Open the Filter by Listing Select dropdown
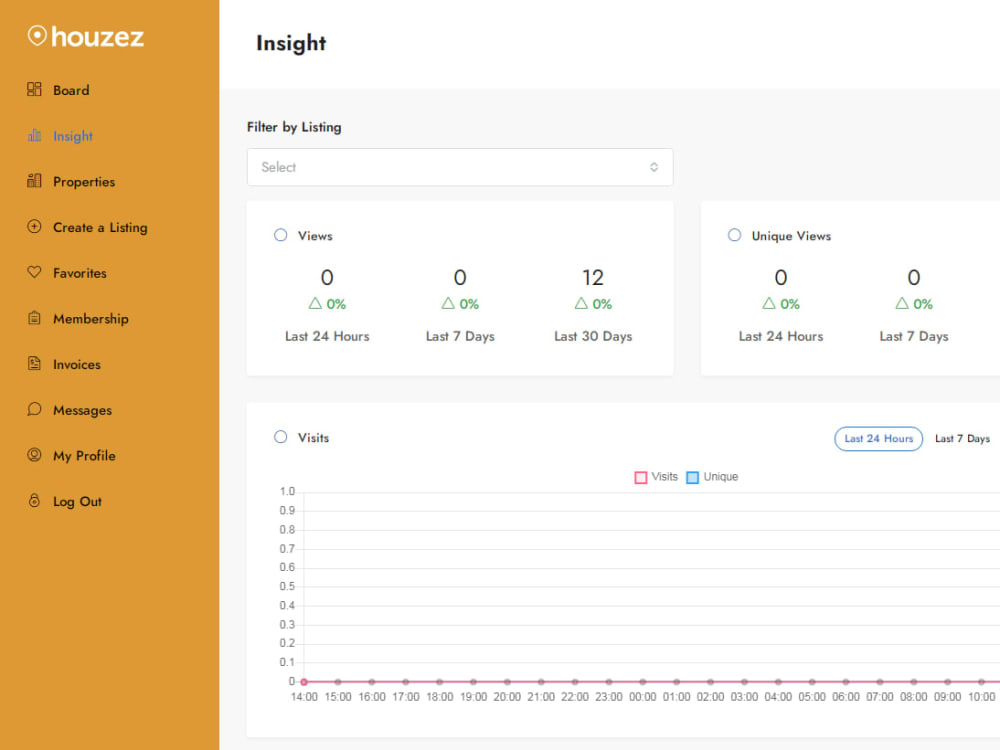Image resolution: width=1000 pixels, height=750 pixels. (460, 167)
